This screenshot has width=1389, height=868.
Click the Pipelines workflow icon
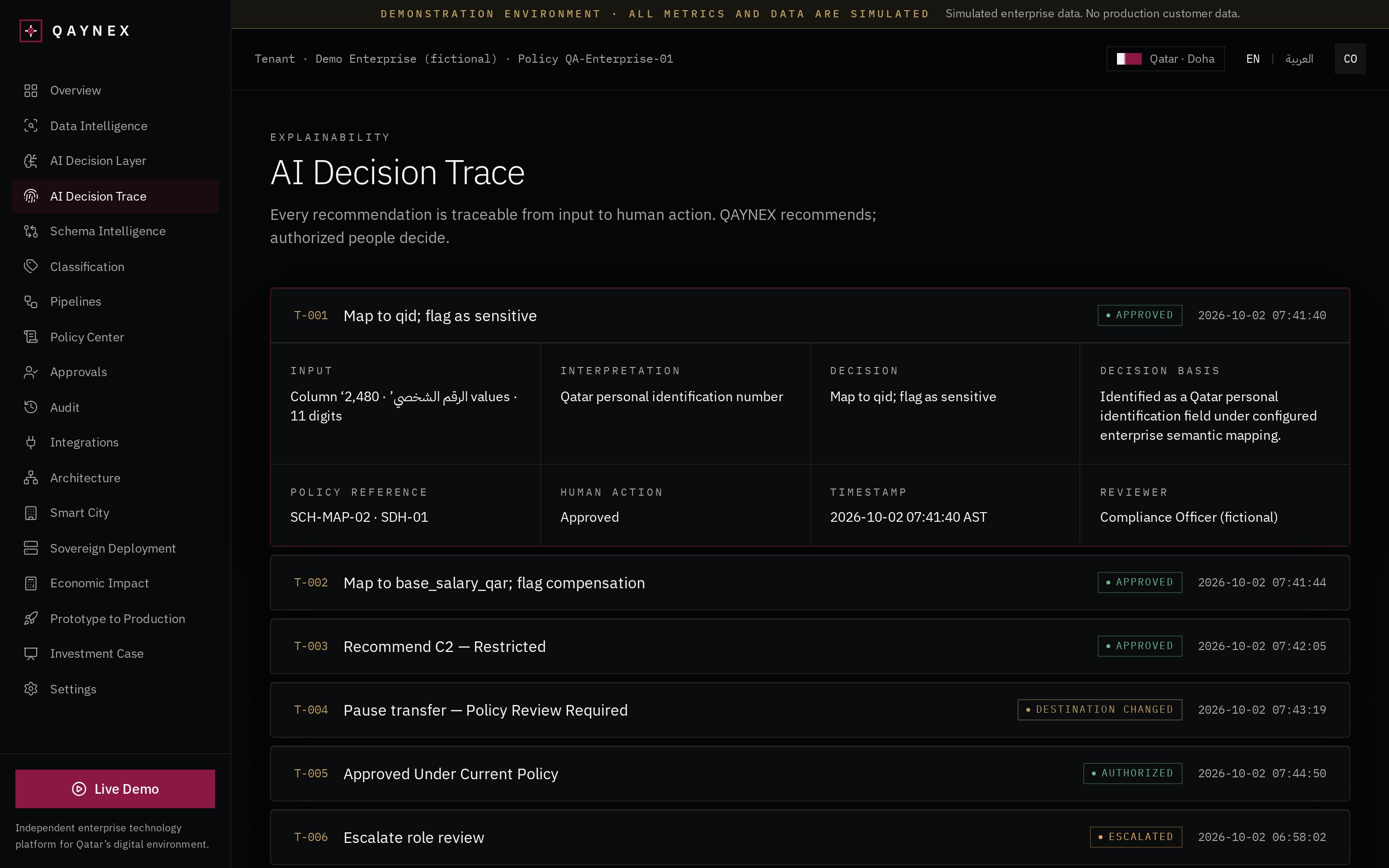click(x=31, y=302)
